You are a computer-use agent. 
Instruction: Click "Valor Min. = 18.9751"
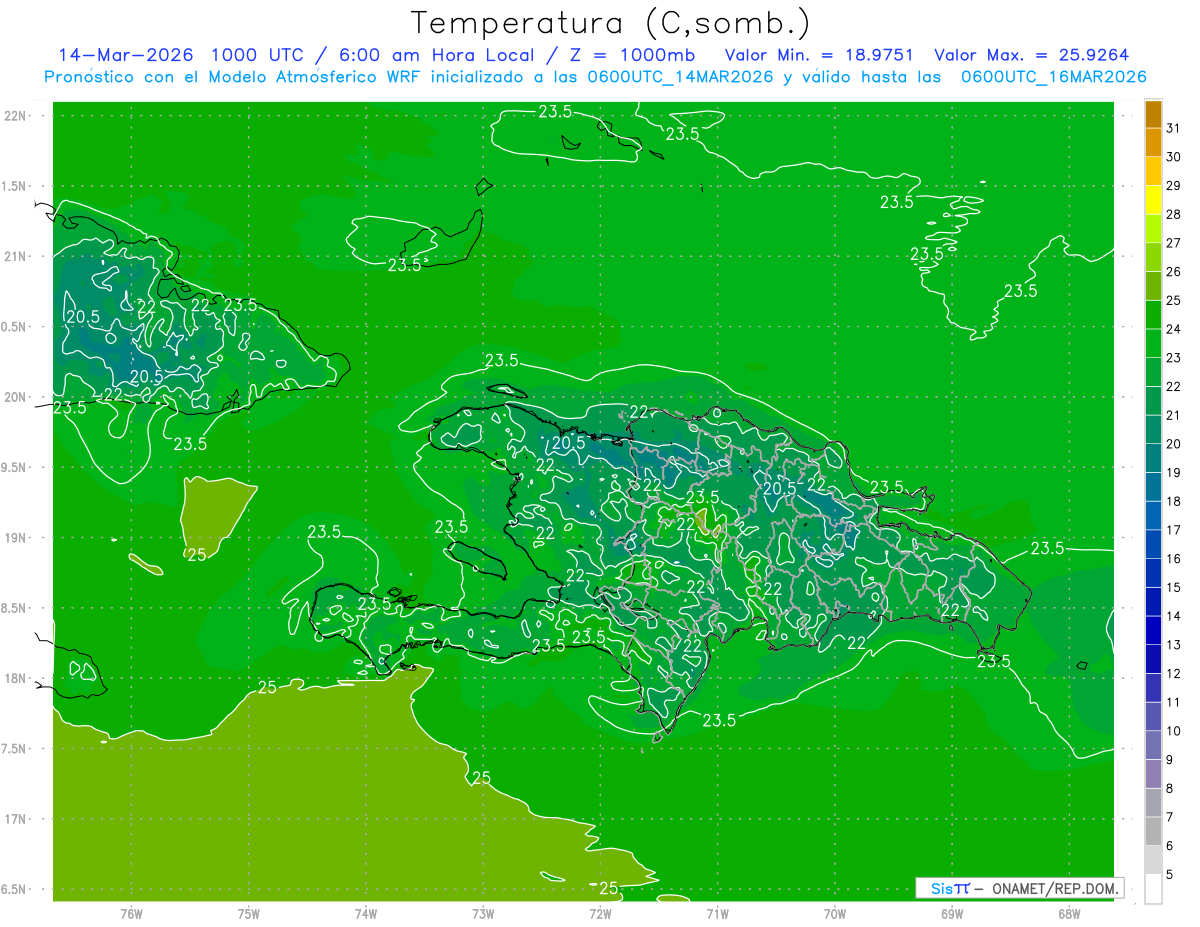point(818,55)
